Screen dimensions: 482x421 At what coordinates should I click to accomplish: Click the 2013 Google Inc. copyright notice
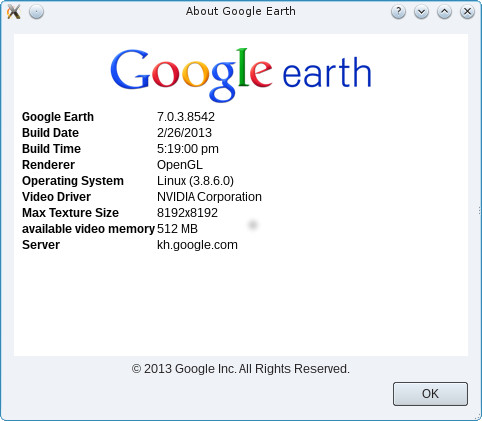241,369
